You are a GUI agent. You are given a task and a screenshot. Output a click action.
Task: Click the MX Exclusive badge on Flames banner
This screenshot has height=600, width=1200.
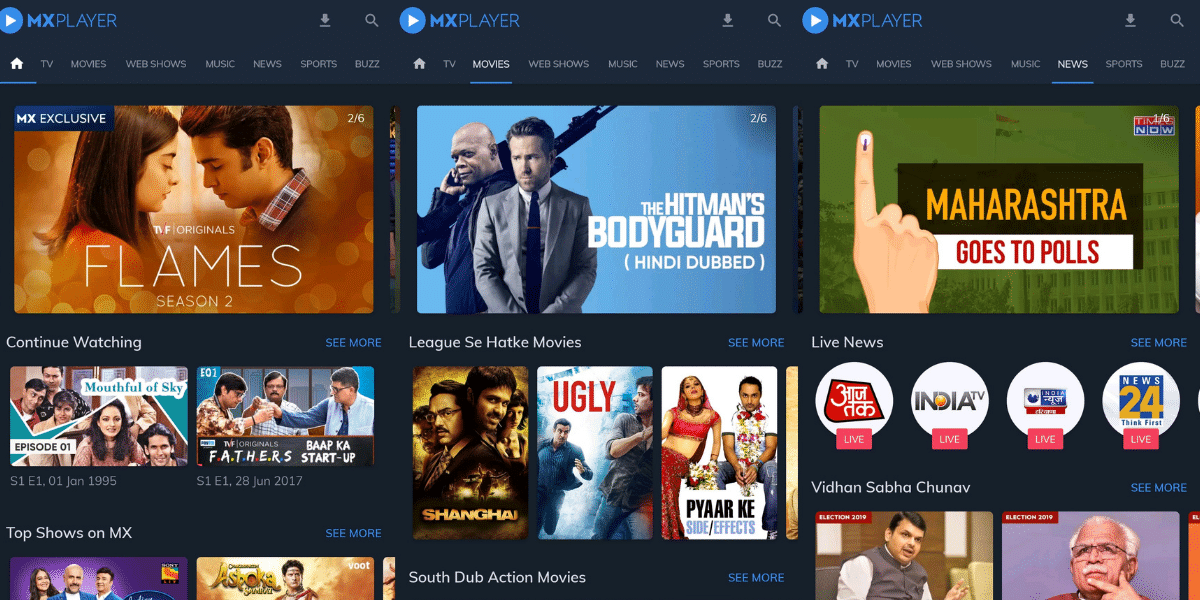(62, 118)
